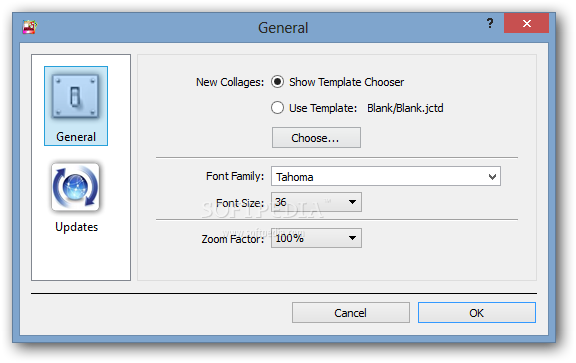The height and width of the screenshot is (363, 576).
Task: Select the General light switch icon
Action: 75,96
